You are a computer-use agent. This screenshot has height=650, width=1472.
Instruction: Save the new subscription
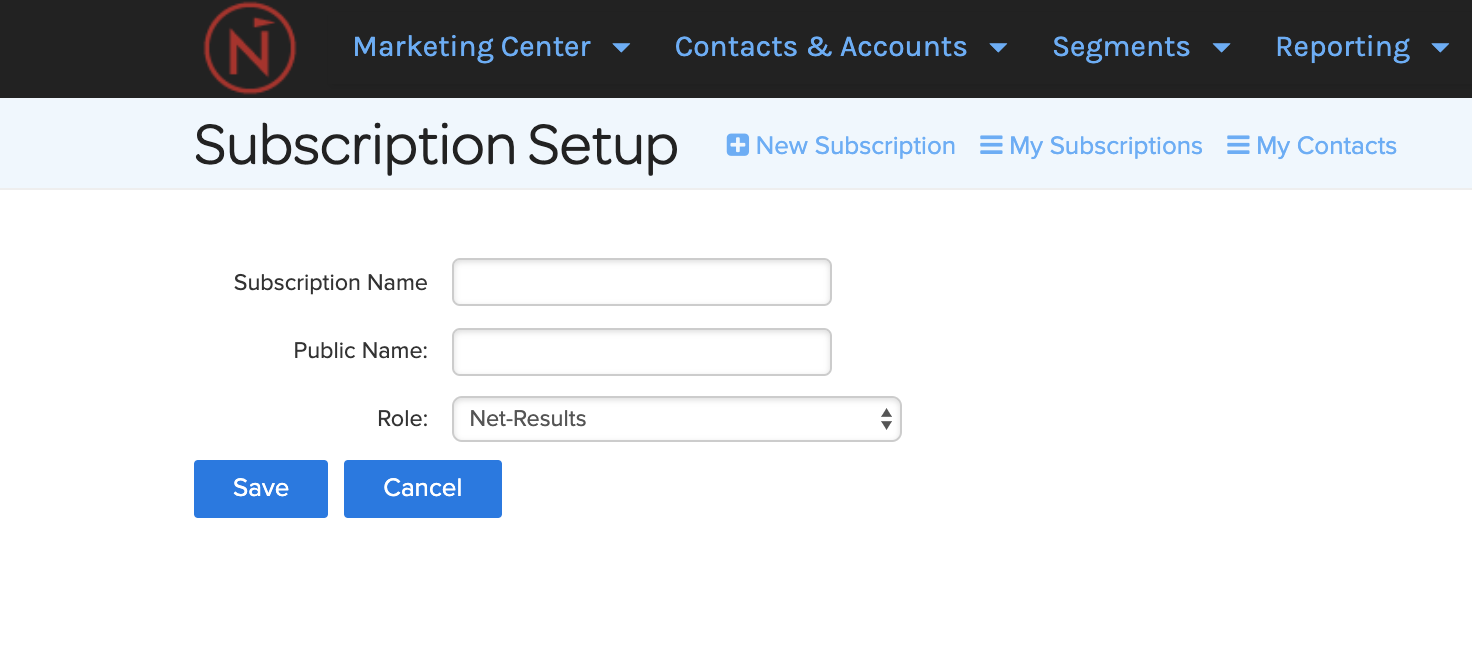260,488
